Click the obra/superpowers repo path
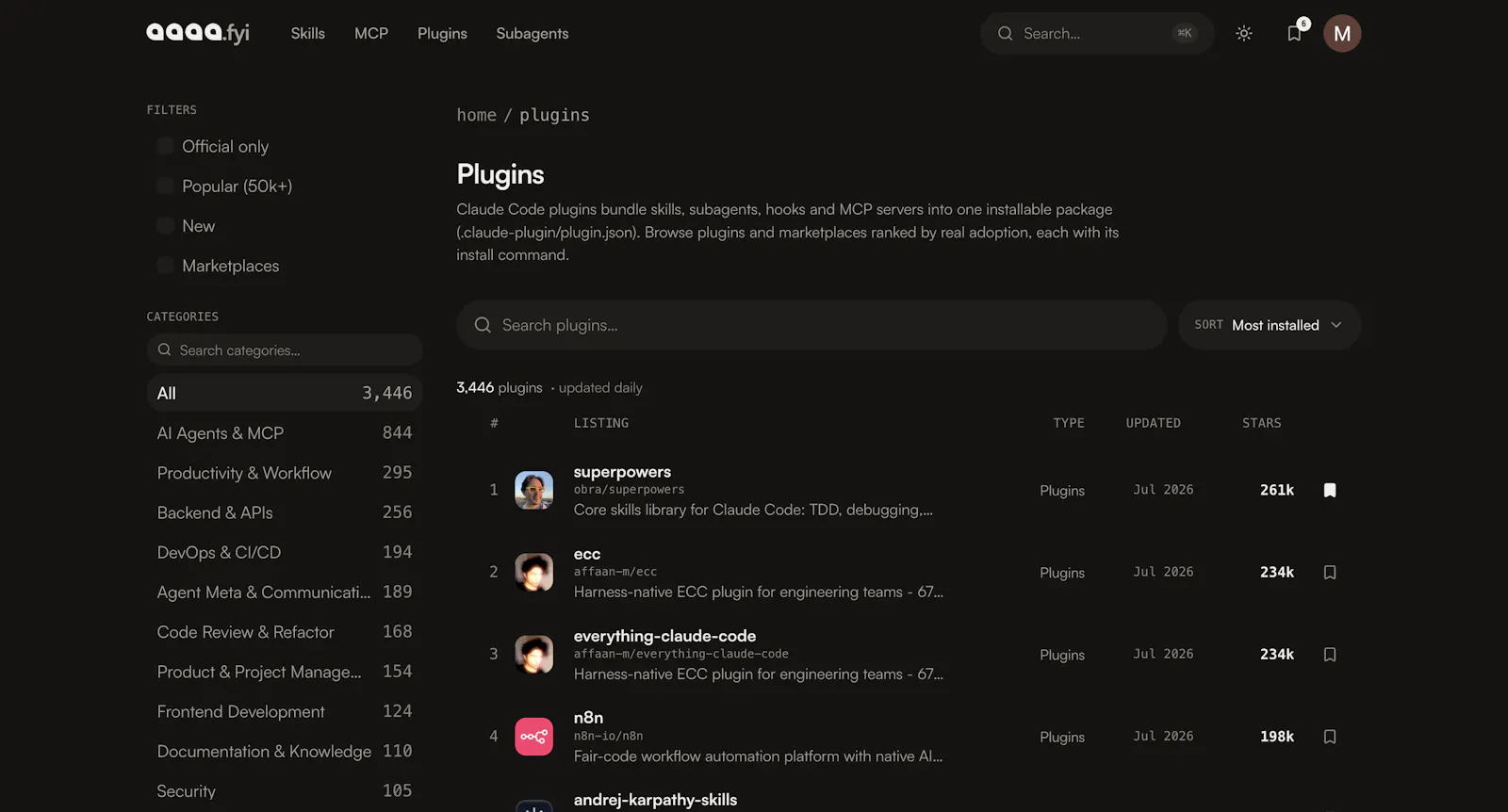1508x812 pixels. [629, 490]
